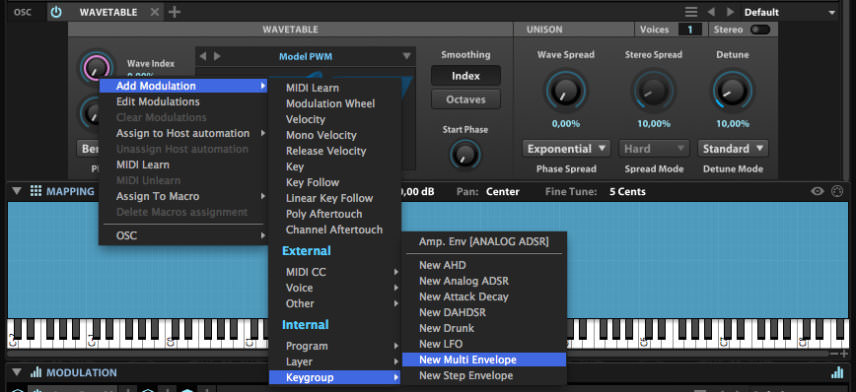Select Key Follow source
This screenshot has width=856, height=392.
[x=335, y=182]
